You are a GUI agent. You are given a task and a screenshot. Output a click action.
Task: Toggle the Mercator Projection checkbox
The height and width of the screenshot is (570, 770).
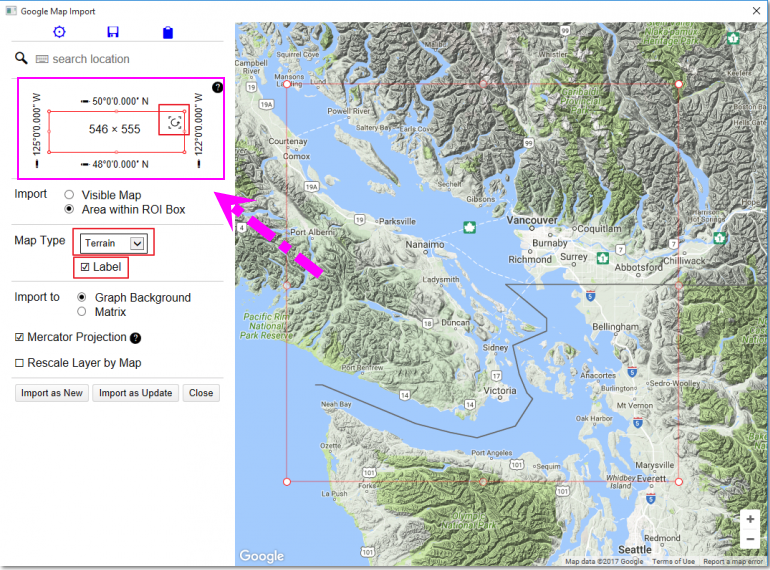click(20, 338)
